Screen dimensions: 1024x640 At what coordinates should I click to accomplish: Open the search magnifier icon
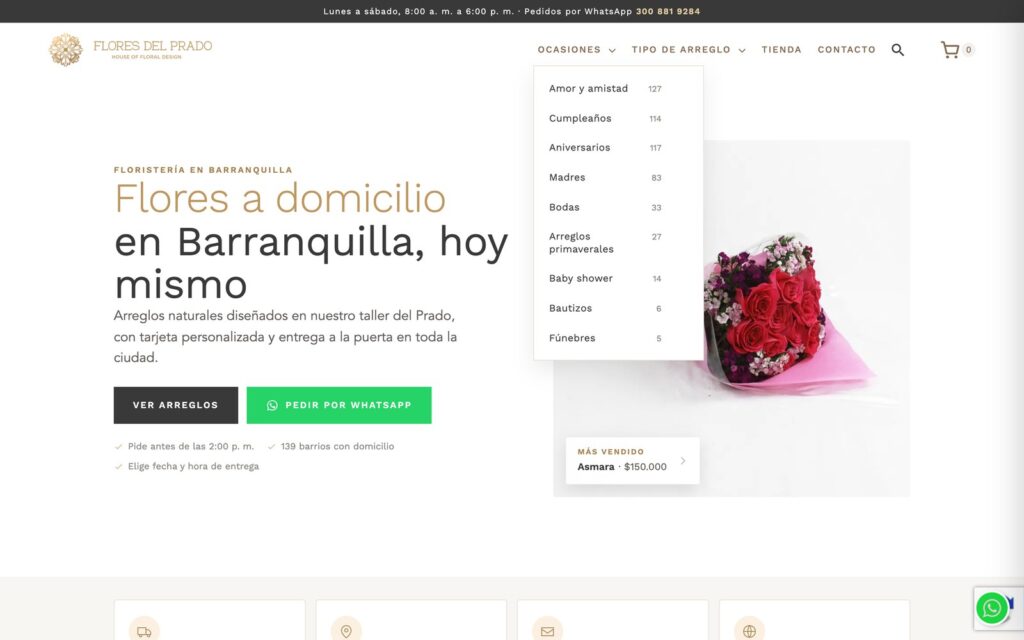pos(898,50)
